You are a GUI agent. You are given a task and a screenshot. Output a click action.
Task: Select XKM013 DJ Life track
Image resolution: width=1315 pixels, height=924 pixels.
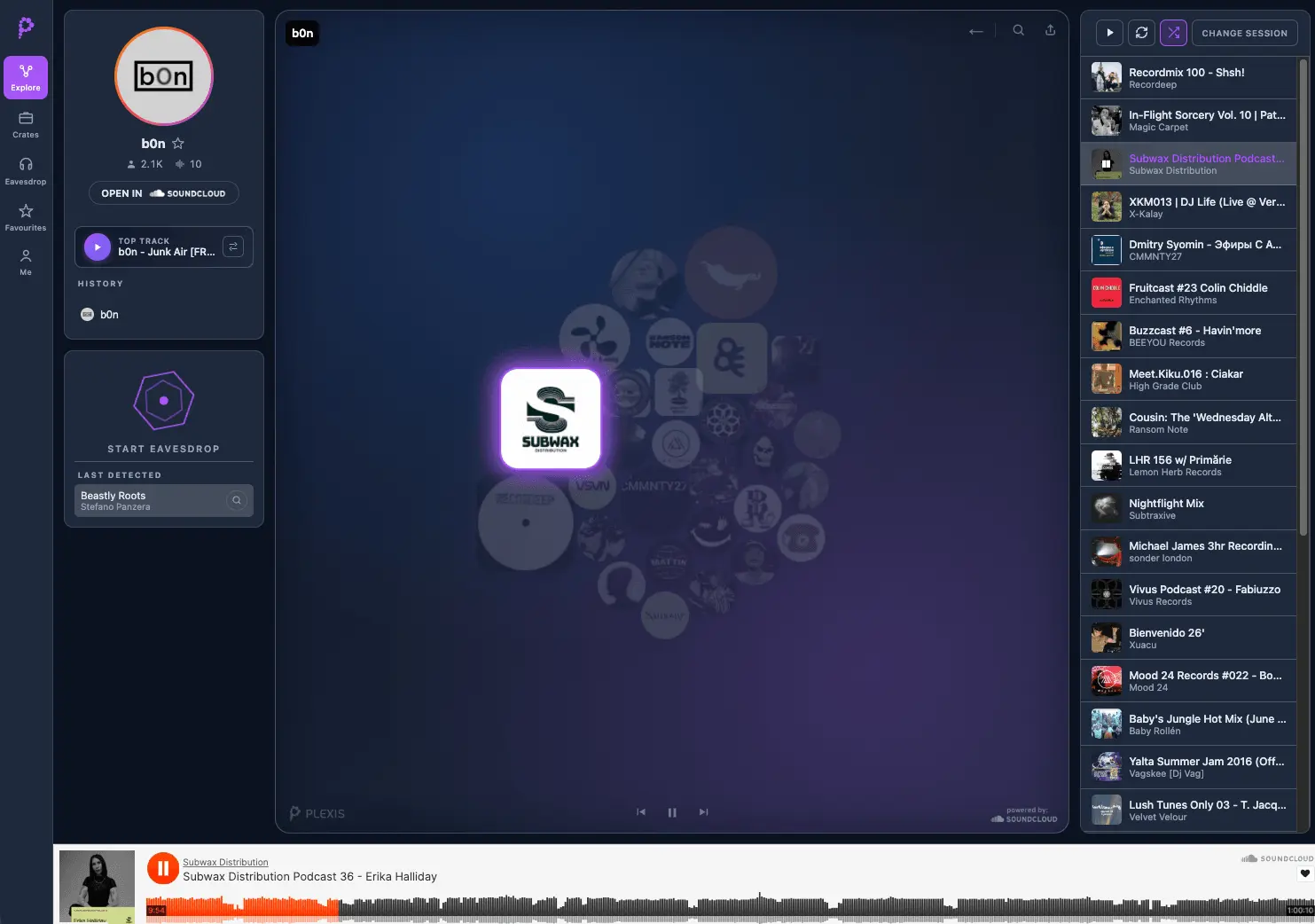pos(1188,208)
